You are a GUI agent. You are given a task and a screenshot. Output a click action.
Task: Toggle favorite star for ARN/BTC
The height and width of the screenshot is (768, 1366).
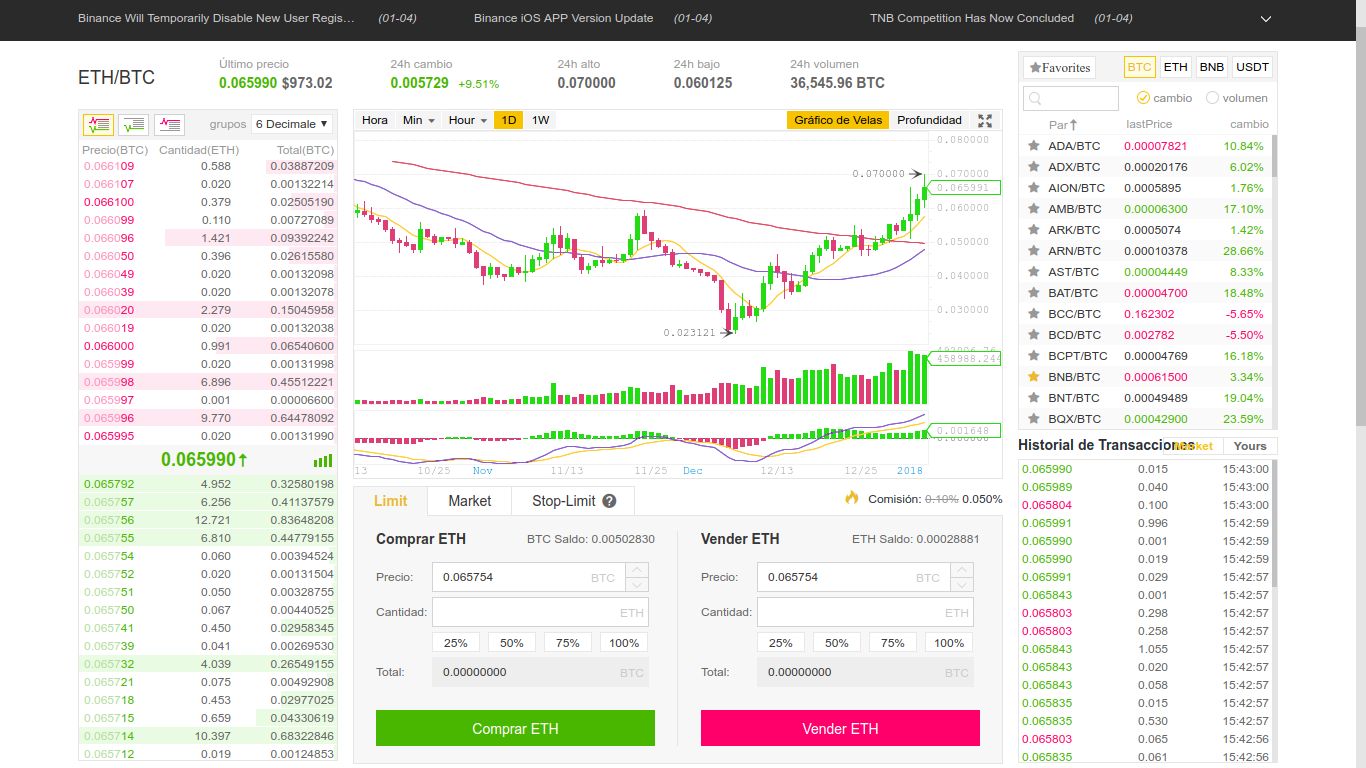pyautogui.click(x=1034, y=251)
